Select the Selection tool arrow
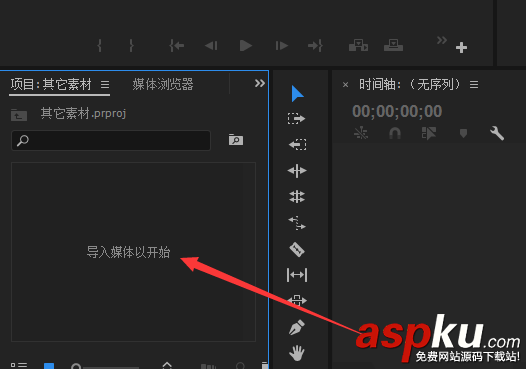Viewport: 526px width, 369px height. coord(297,94)
